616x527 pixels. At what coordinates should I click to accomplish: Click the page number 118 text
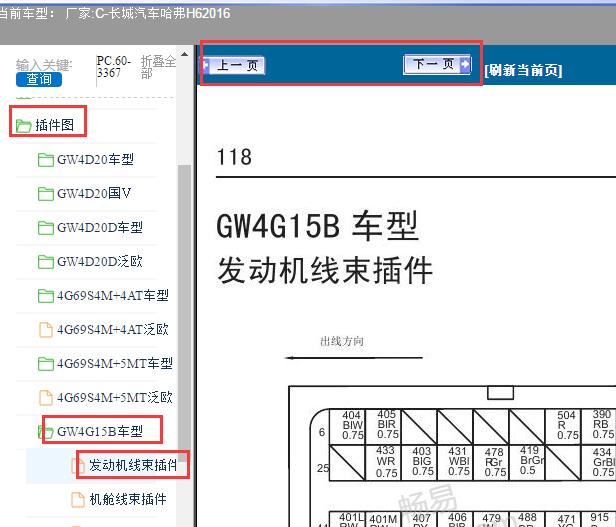(x=234, y=157)
